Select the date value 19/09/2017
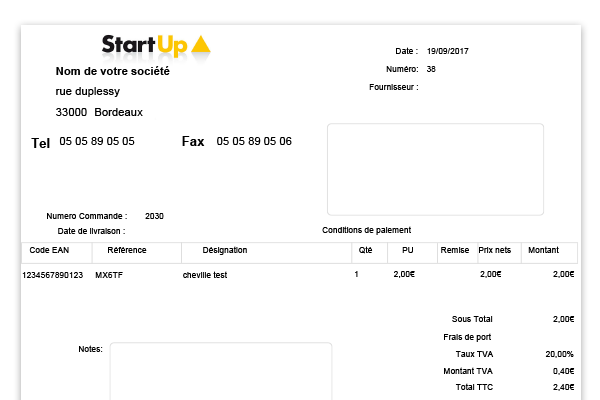This screenshot has width=600, height=400. (448, 50)
